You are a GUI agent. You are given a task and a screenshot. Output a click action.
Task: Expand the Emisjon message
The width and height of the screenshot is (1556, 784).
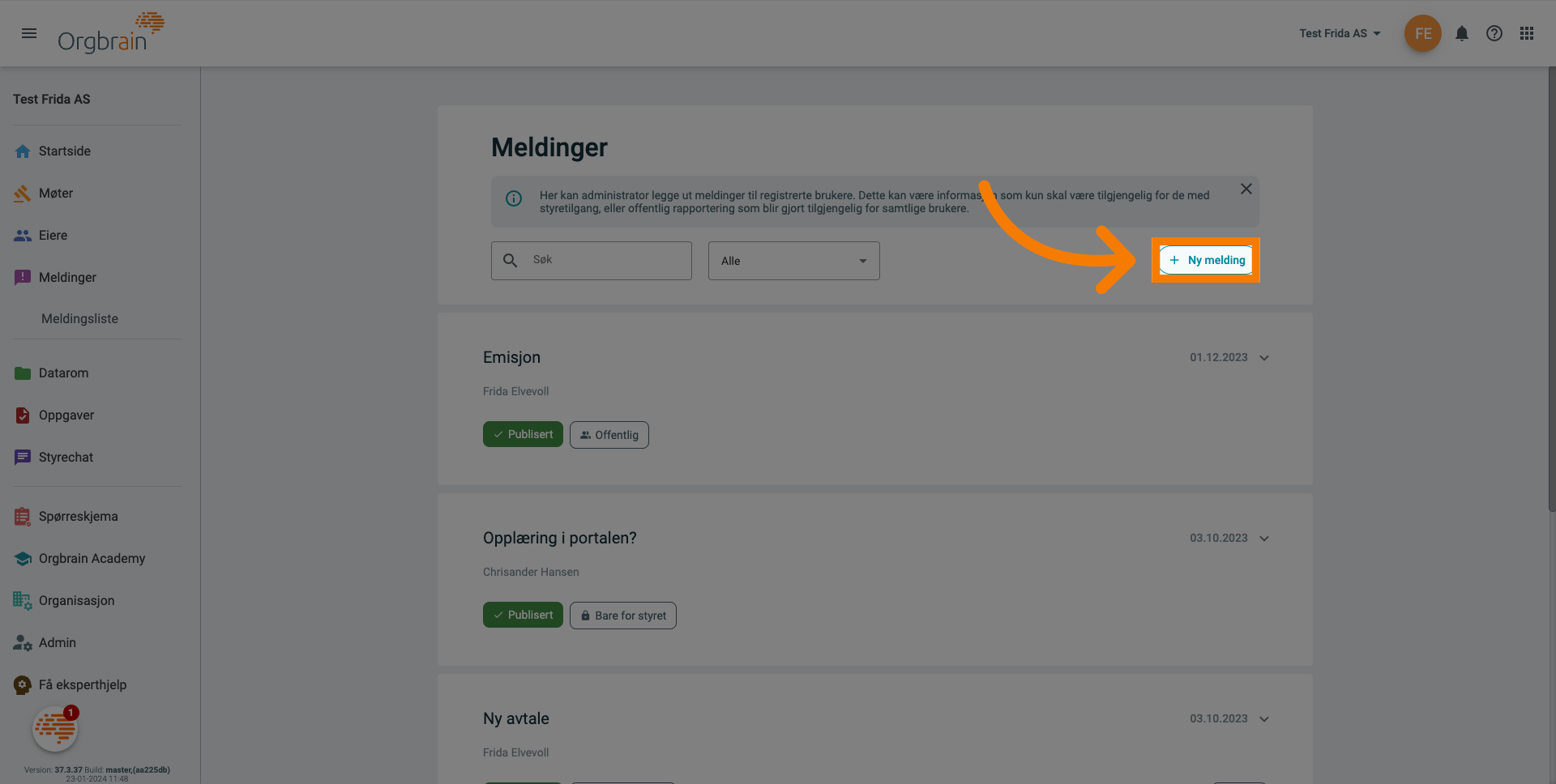tap(1264, 358)
